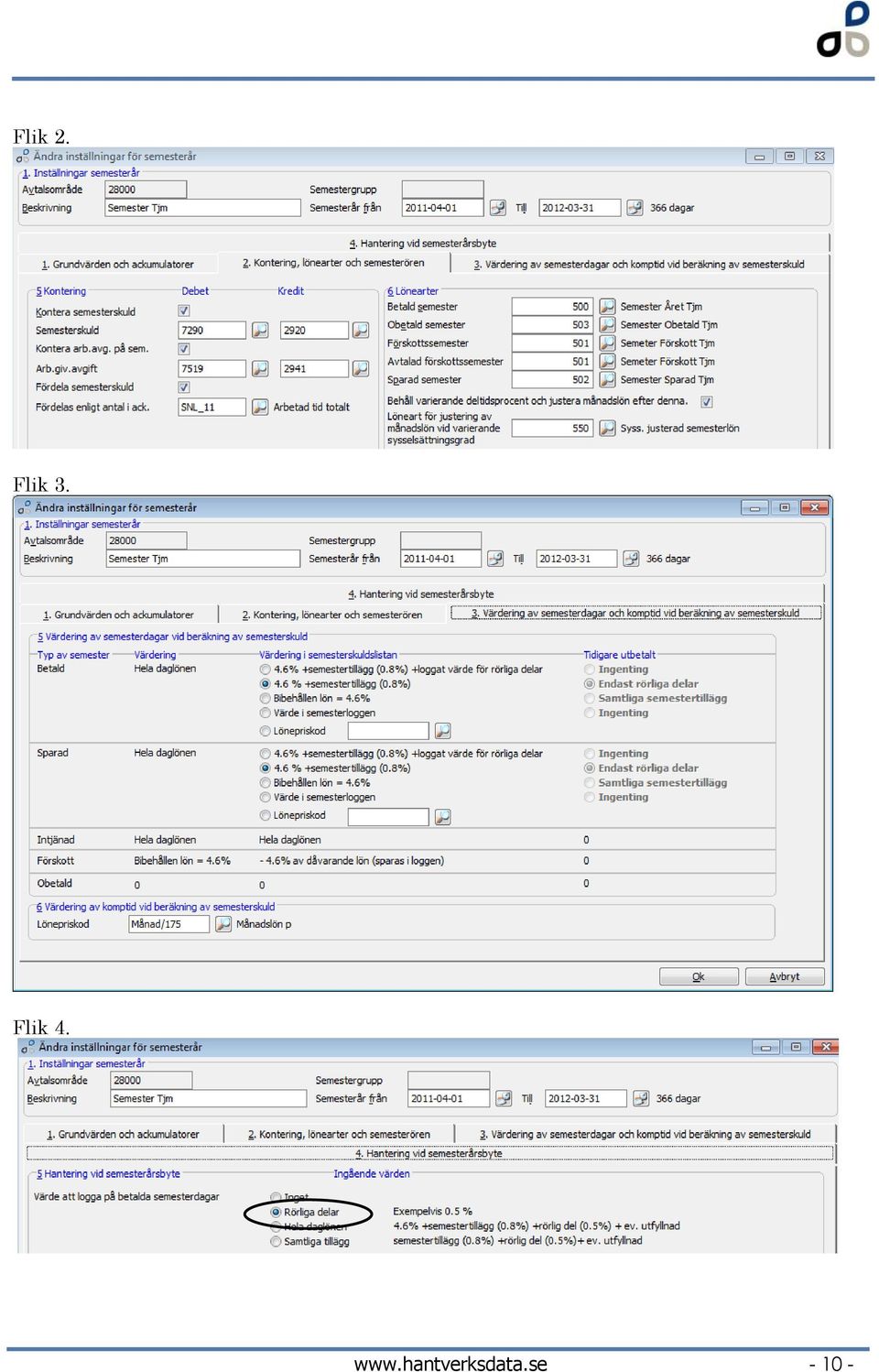Image resolution: width=879 pixels, height=1372 pixels.
Task: Select Betald option with loggat värde för rörliga delar
Action: point(266,670)
